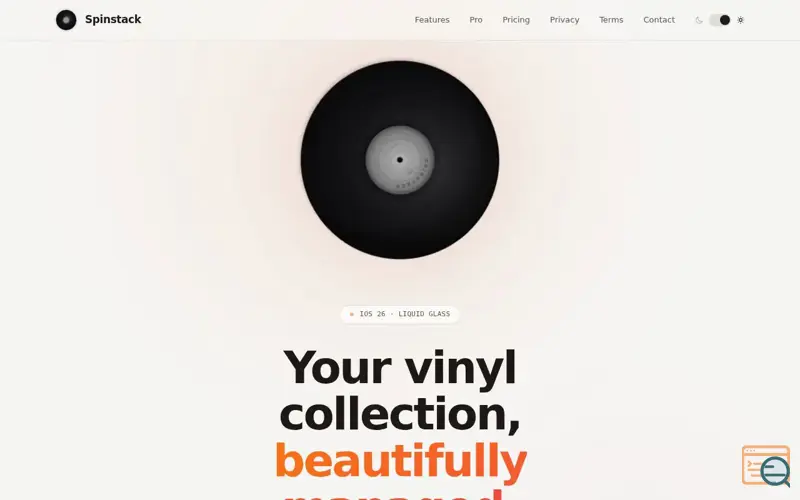Click the moon dark mode icon
800x500 pixels.
point(699,20)
